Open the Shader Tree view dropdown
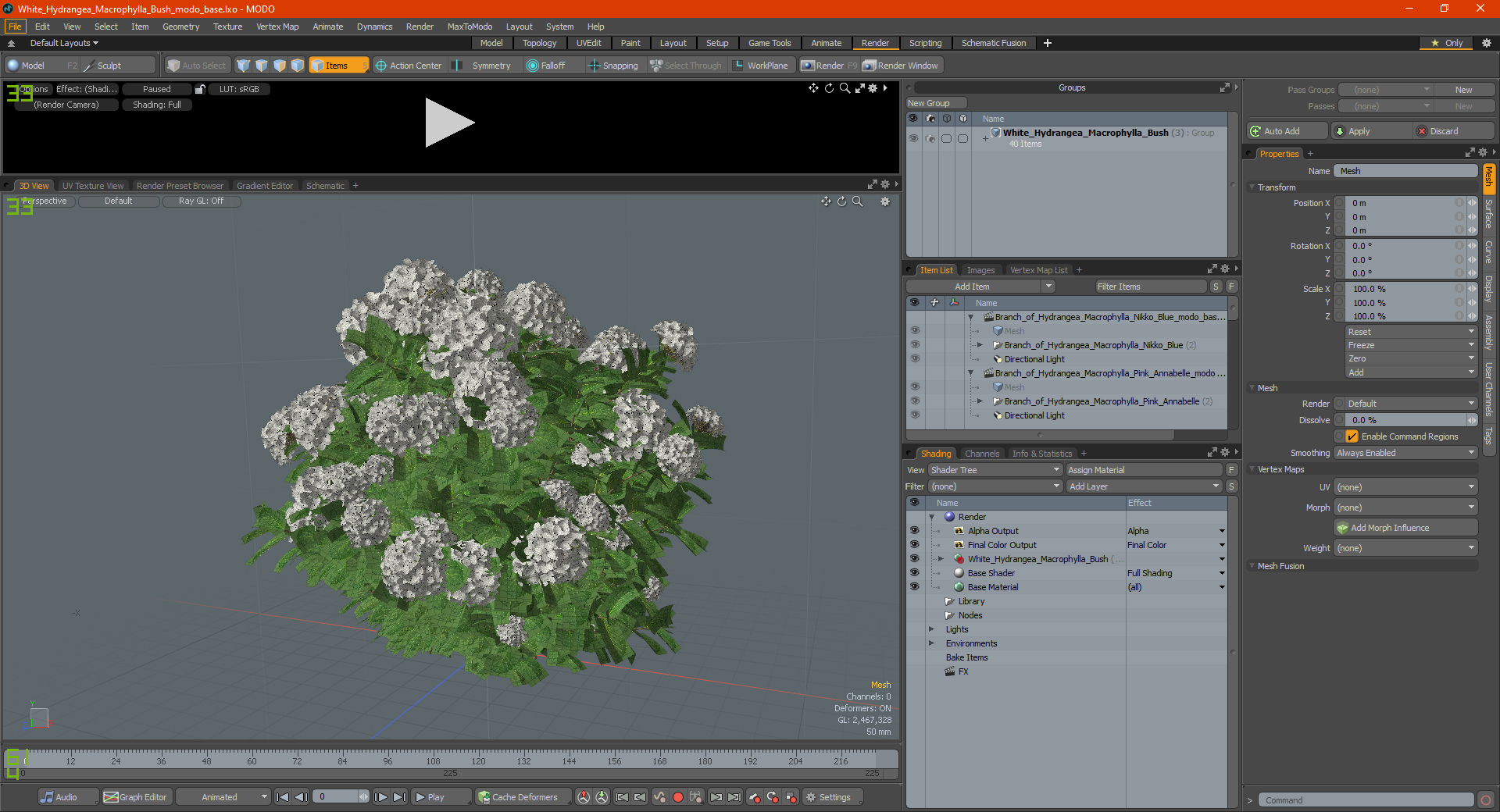The height and width of the screenshot is (812, 1500). click(x=995, y=470)
